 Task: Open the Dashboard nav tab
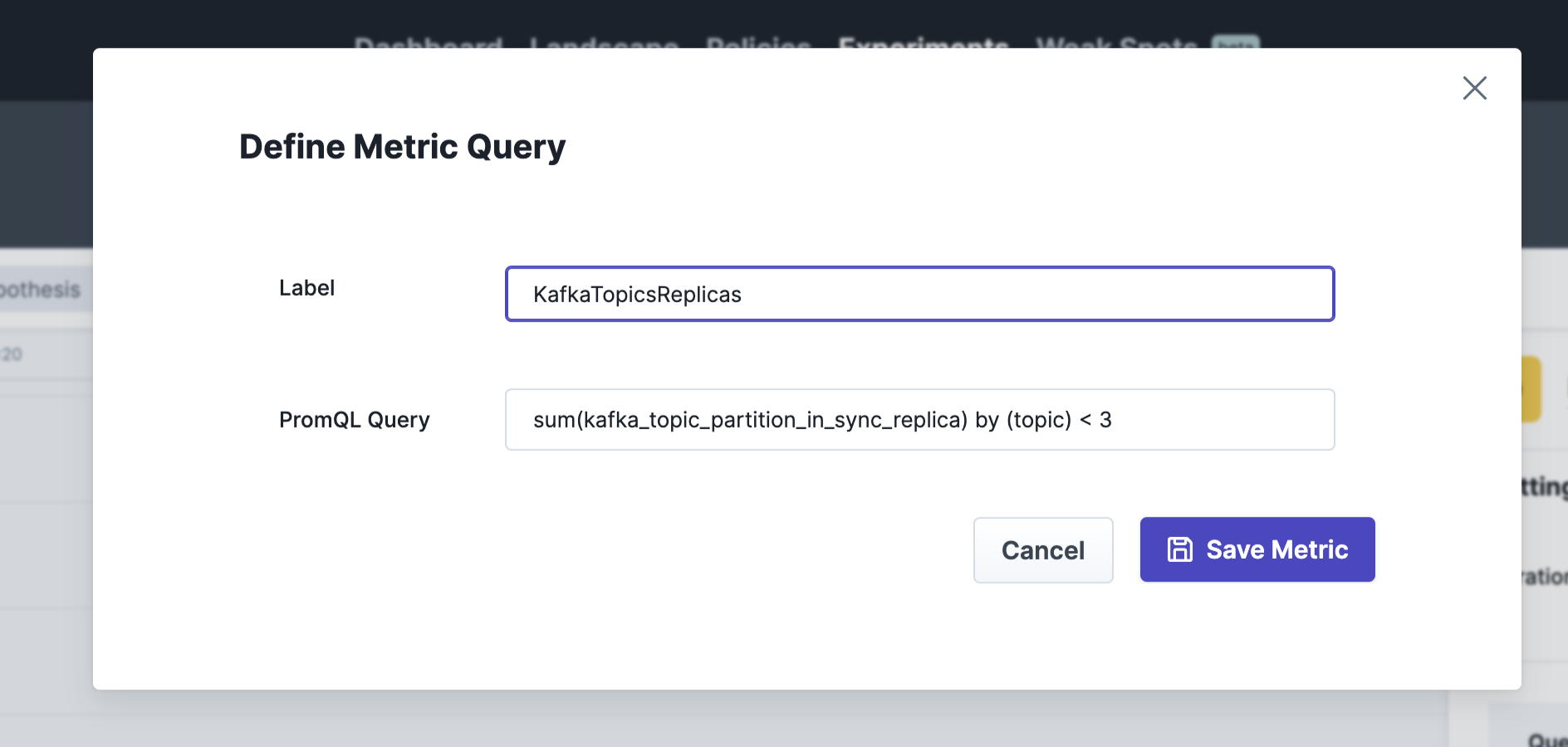pos(428,42)
